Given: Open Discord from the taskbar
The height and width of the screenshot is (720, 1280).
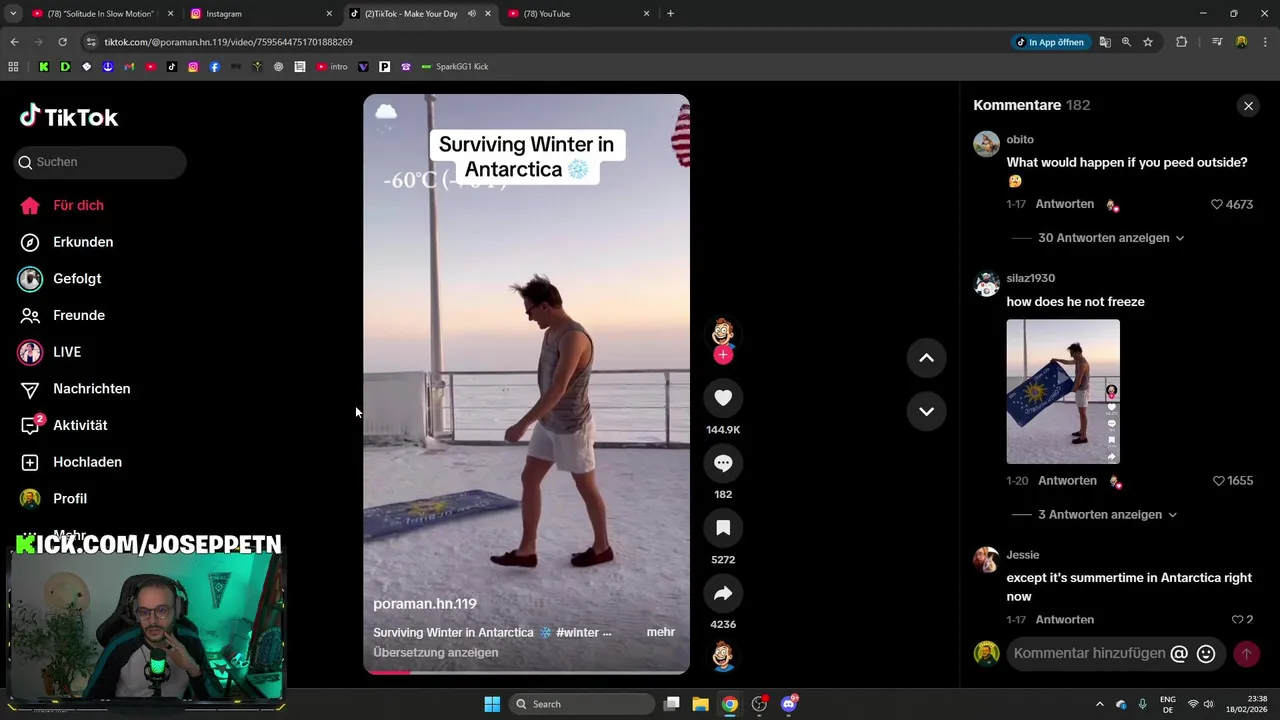Looking at the screenshot, I should (789, 704).
